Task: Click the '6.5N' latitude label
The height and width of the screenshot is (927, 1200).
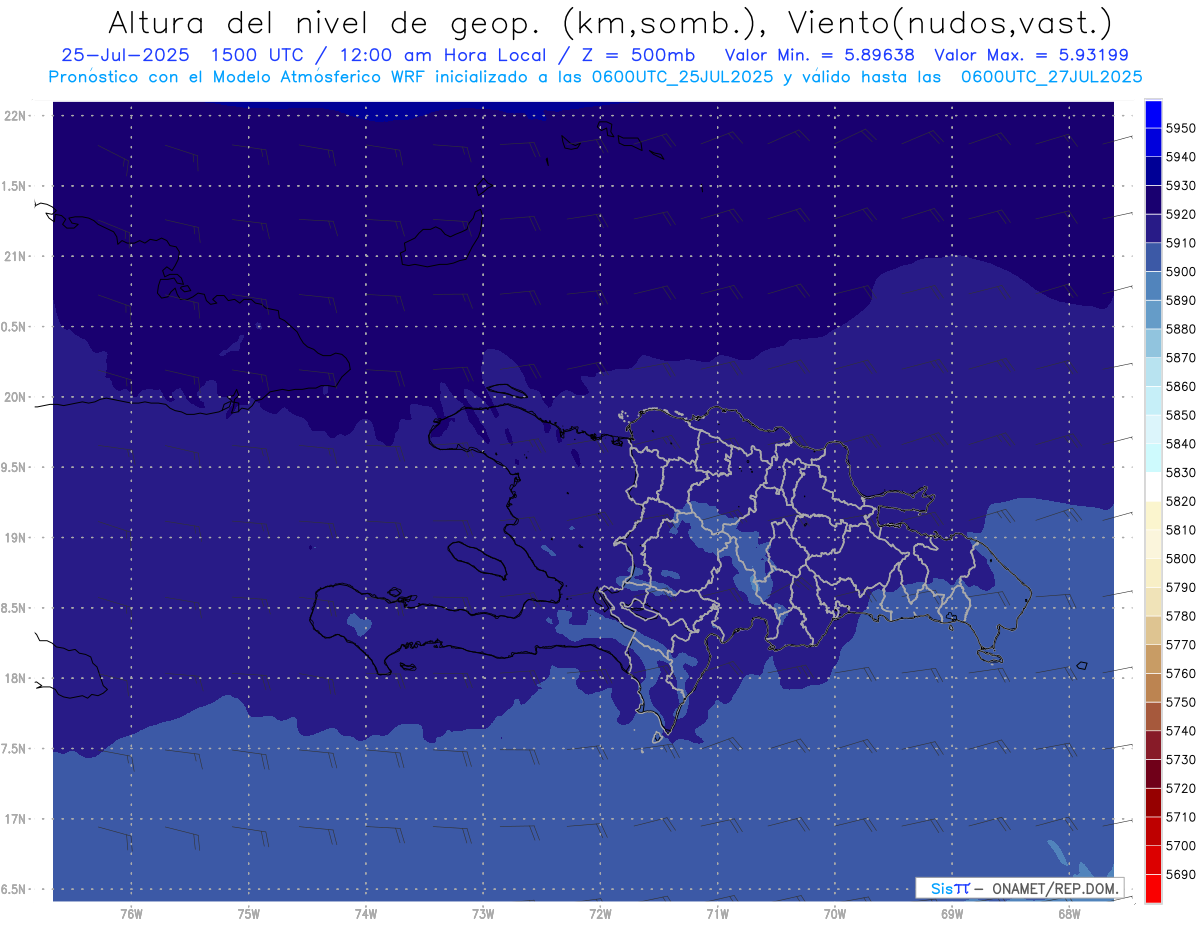Action: (15, 889)
